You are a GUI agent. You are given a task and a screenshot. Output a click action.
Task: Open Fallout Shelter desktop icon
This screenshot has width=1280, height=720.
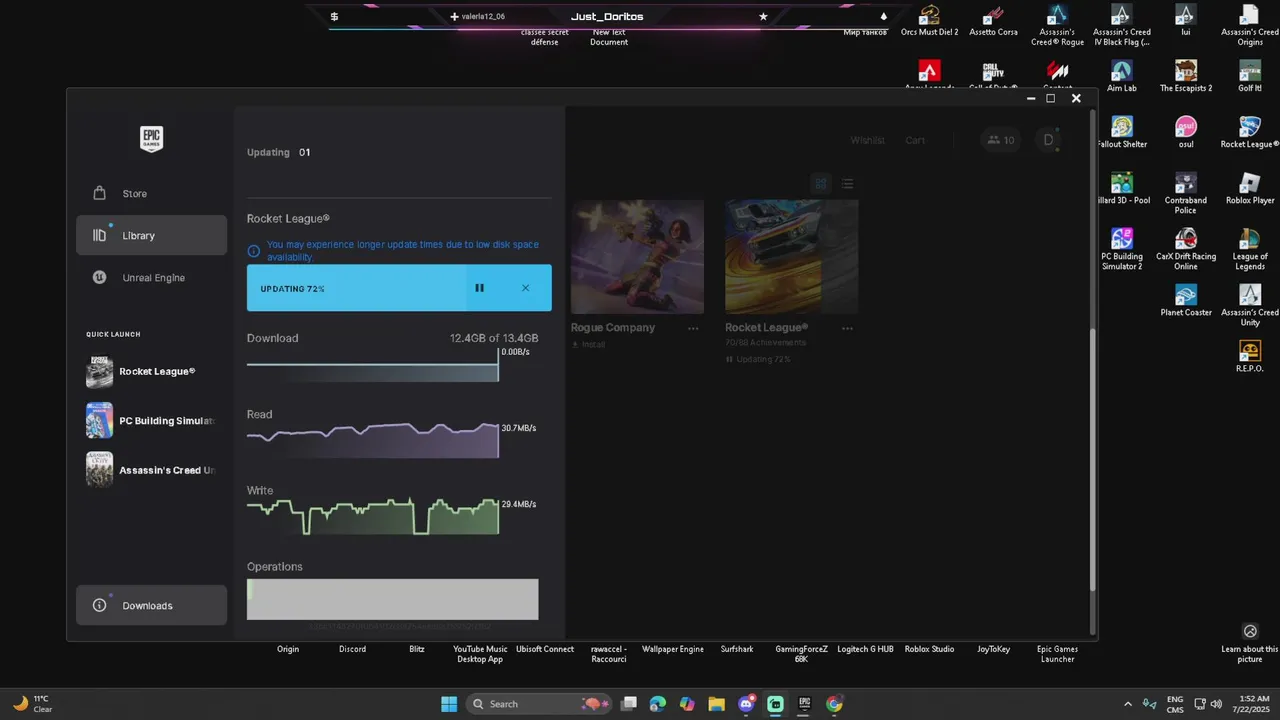click(1121, 132)
